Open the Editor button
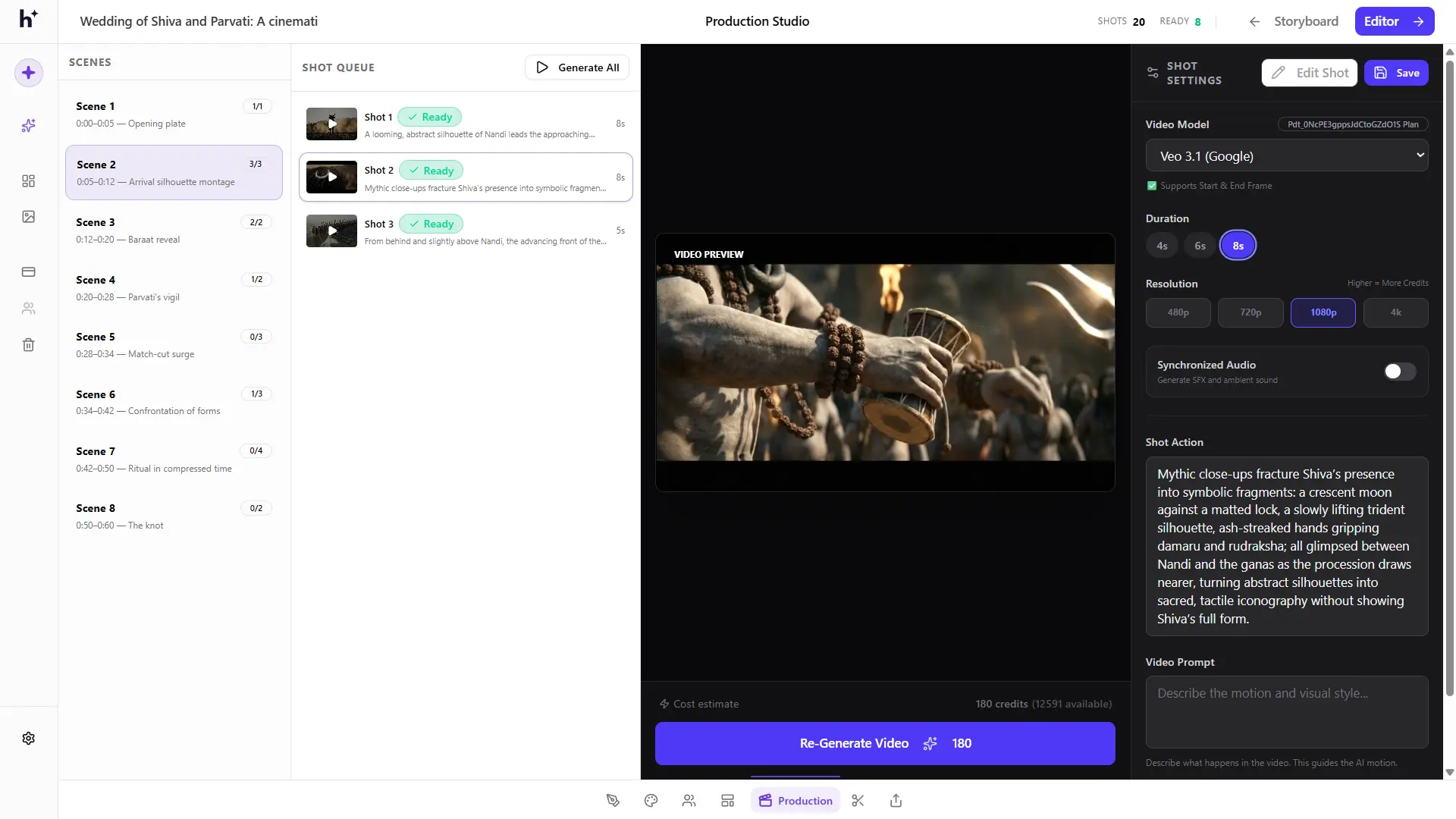Viewport: 1456px width, 819px height. (1394, 21)
